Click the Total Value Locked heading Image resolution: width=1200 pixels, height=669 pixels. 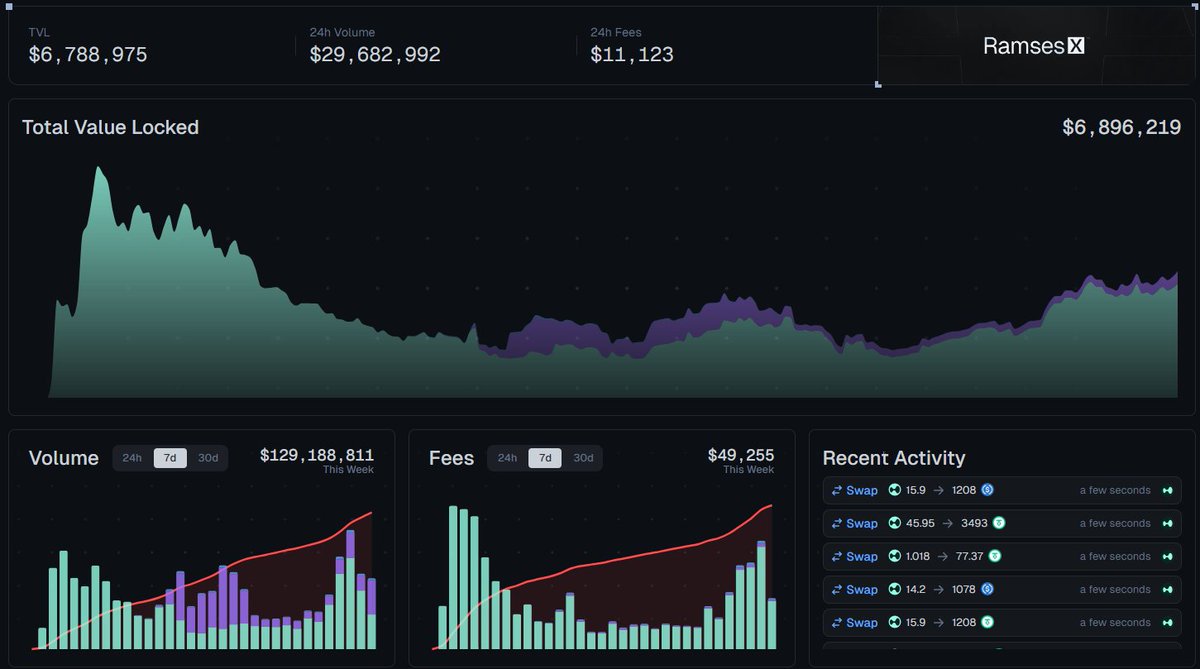pyautogui.click(x=110, y=127)
